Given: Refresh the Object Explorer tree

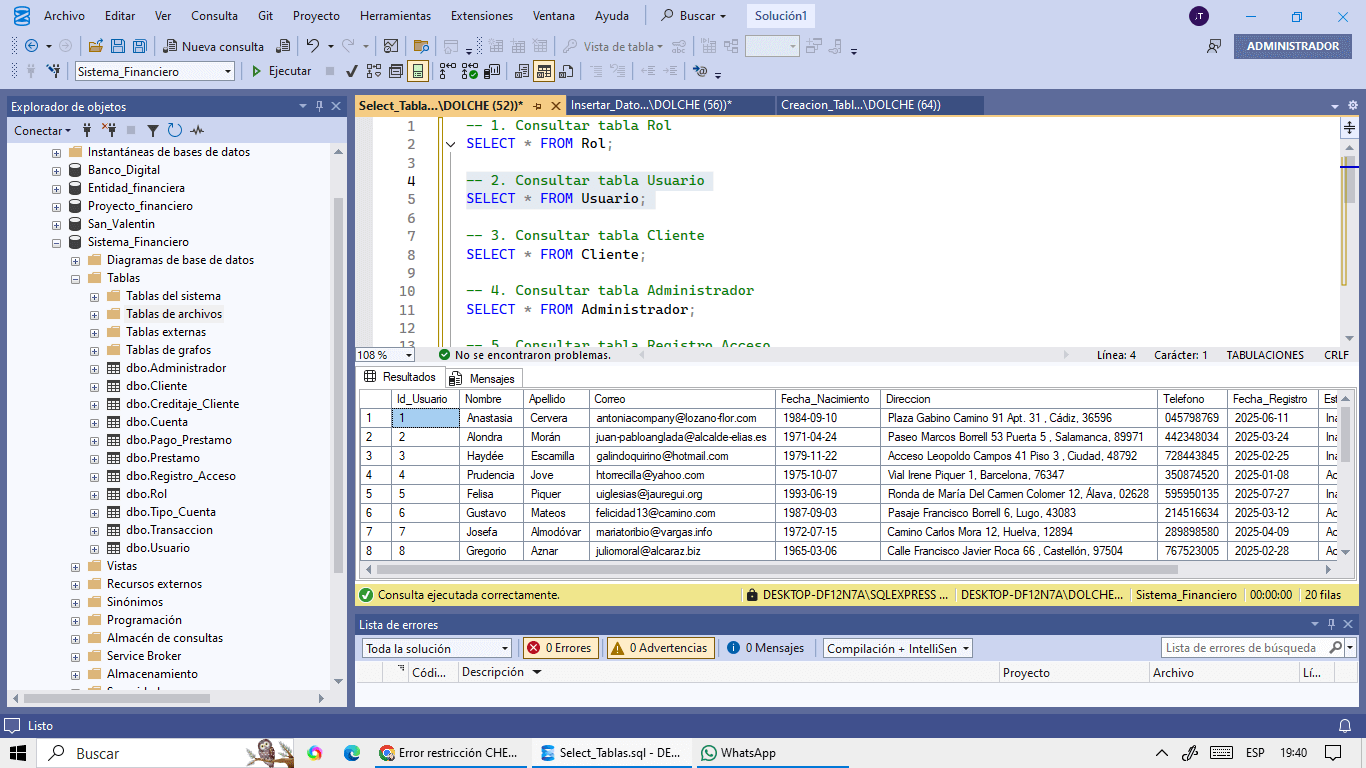Looking at the screenshot, I should 175,130.
